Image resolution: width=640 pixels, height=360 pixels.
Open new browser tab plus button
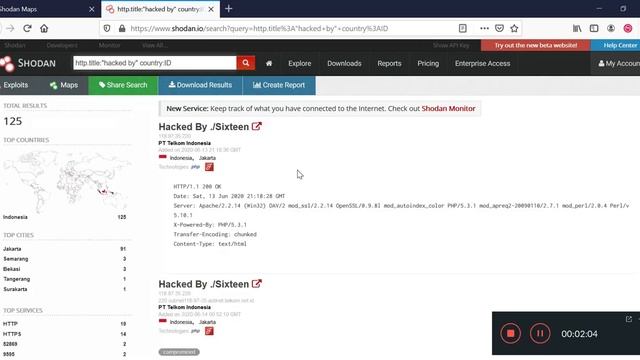click(x=229, y=9)
